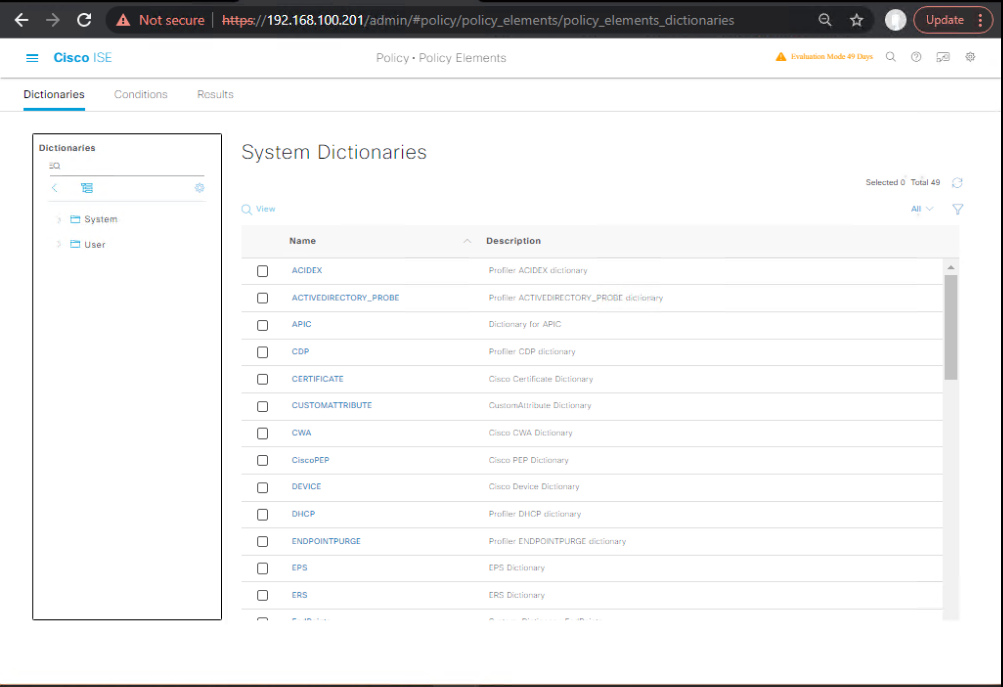Screen dimensions: 1003x687
Task: Open the browser zoom magnifier icon
Action: point(825,20)
